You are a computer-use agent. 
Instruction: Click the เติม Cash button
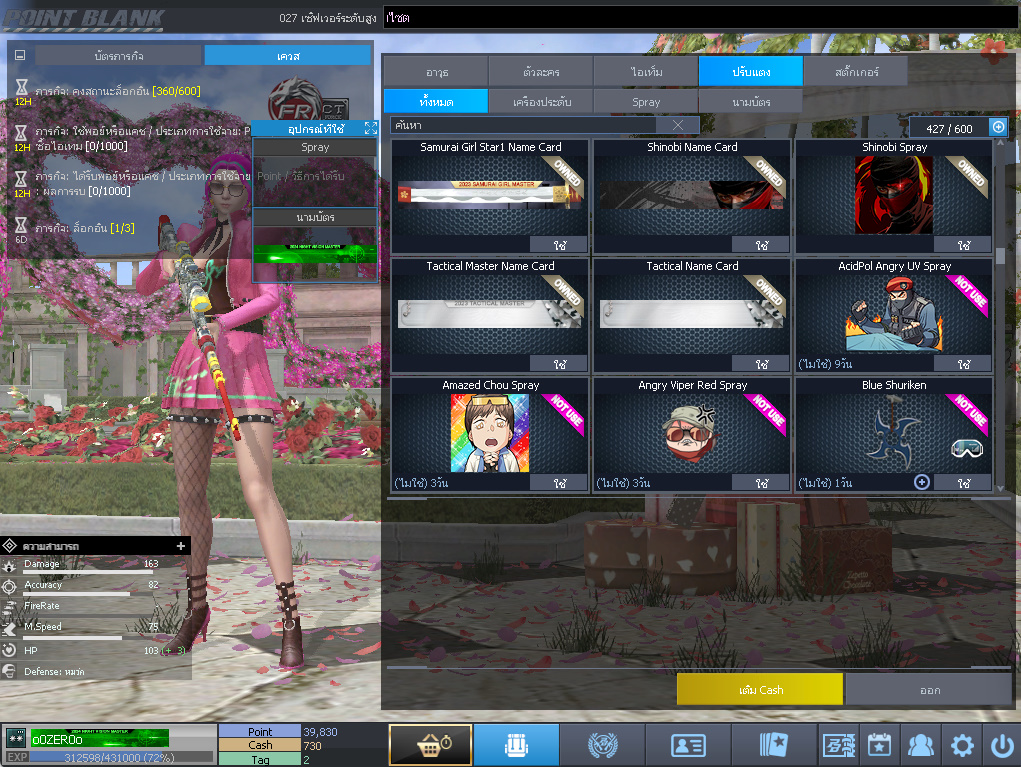click(x=759, y=690)
